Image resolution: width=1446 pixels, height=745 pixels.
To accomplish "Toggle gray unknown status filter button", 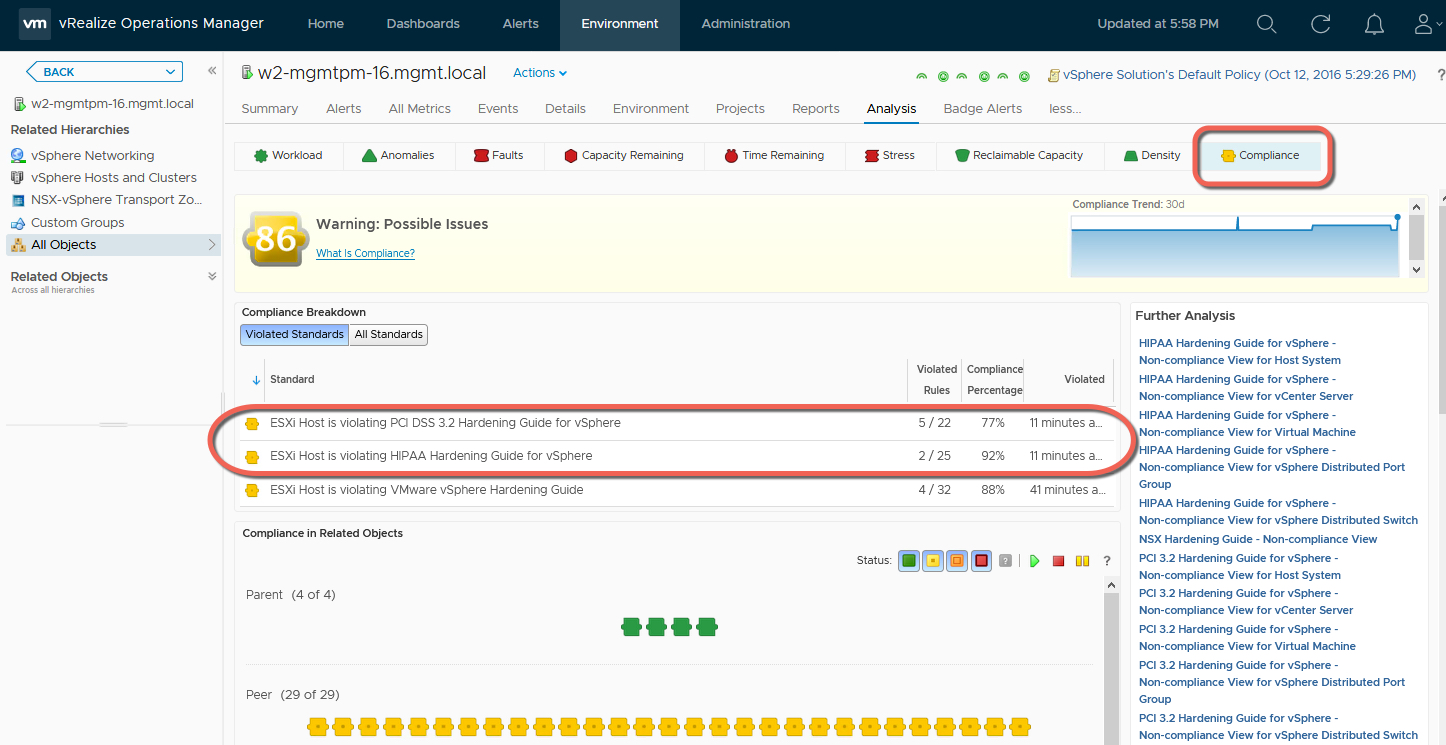I will click(x=1005, y=561).
